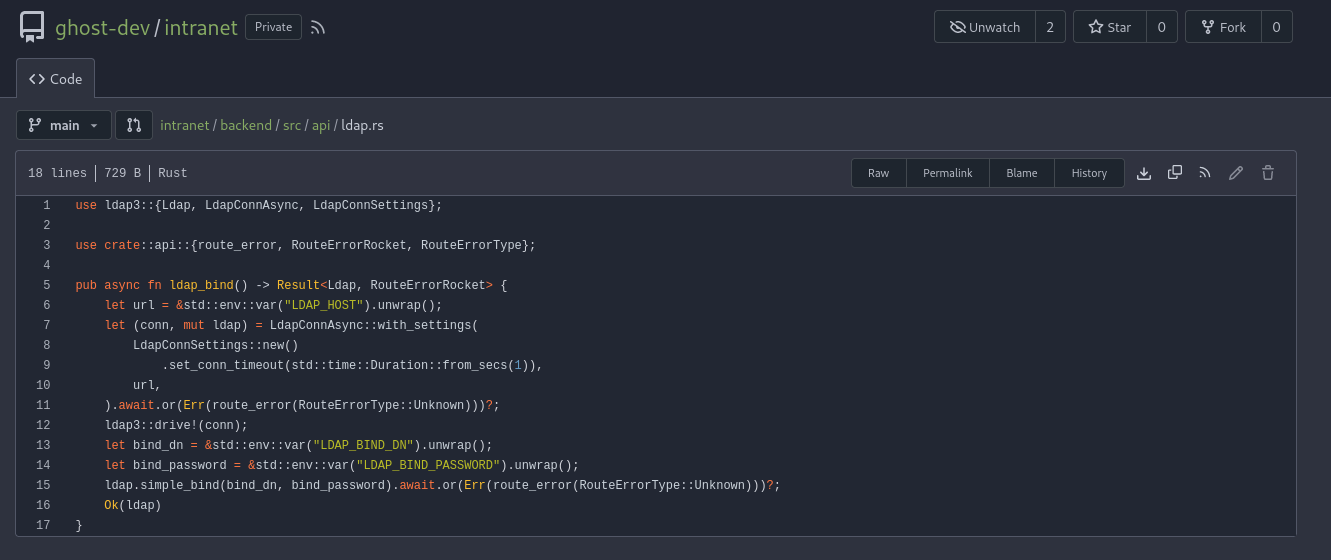
Task: Select line number 1
Action: (46, 205)
